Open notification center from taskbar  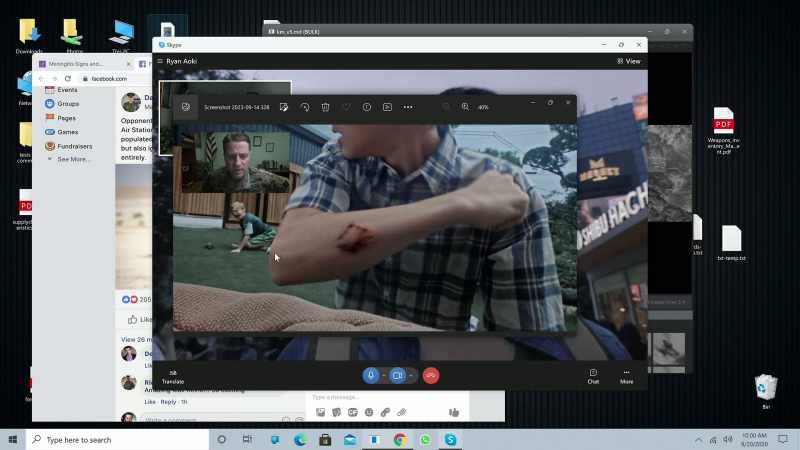[783, 439]
